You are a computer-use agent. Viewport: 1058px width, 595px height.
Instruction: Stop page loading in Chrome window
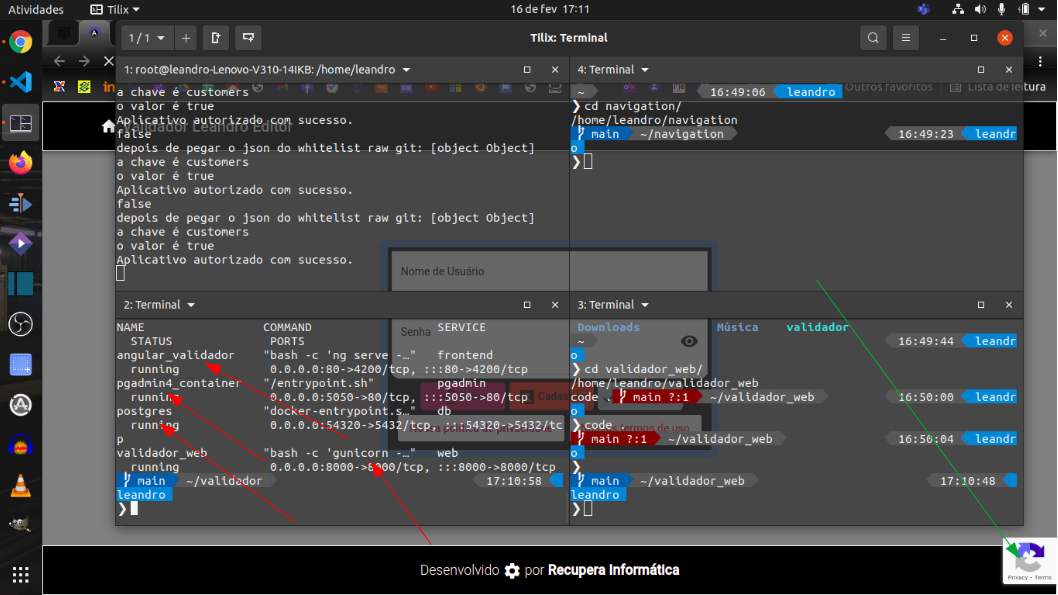[109, 61]
